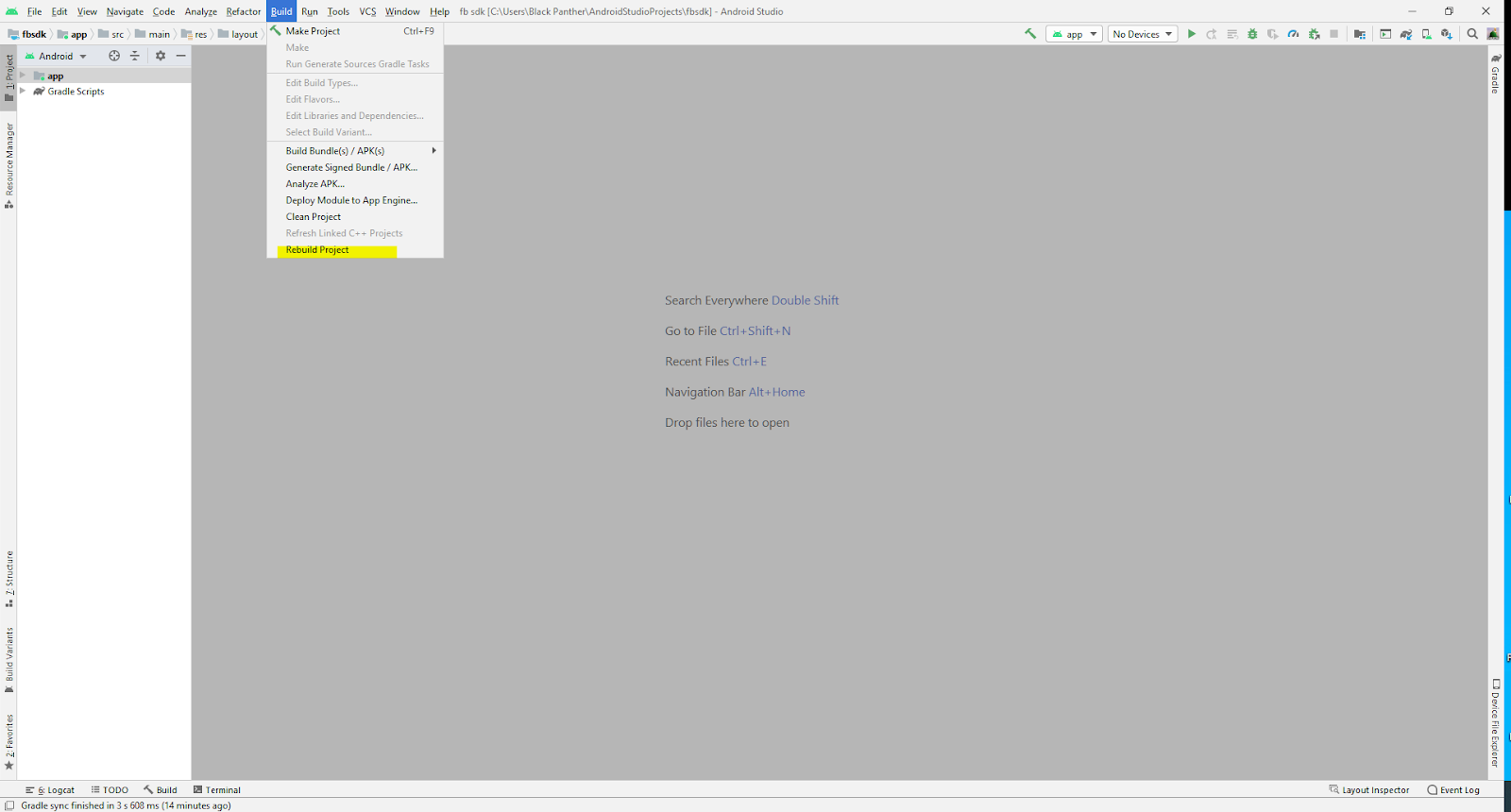The height and width of the screenshot is (812, 1511).
Task: Open the SDK Manager icon
Action: [1447, 34]
